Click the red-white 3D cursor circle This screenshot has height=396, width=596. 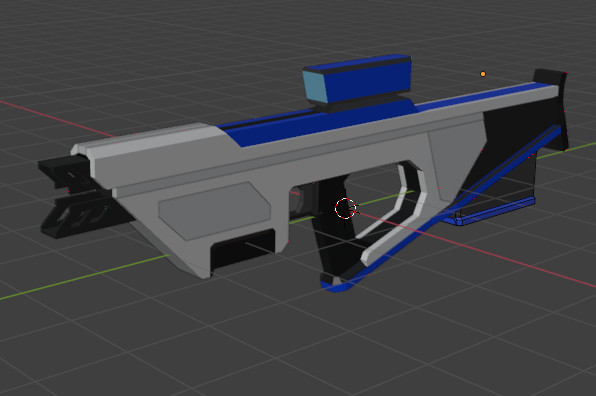pyautogui.click(x=346, y=208)
